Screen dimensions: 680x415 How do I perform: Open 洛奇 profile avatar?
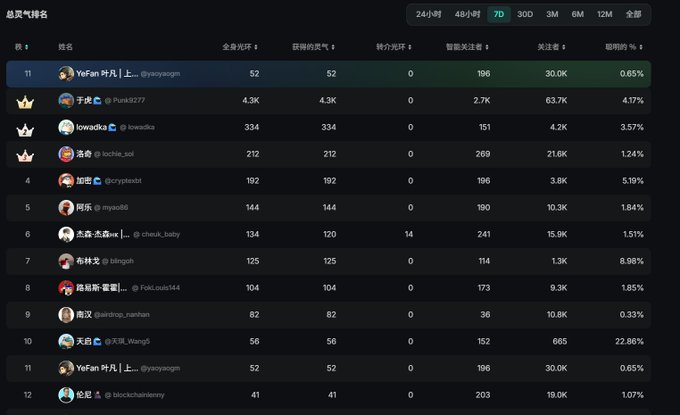click(66, 154)
